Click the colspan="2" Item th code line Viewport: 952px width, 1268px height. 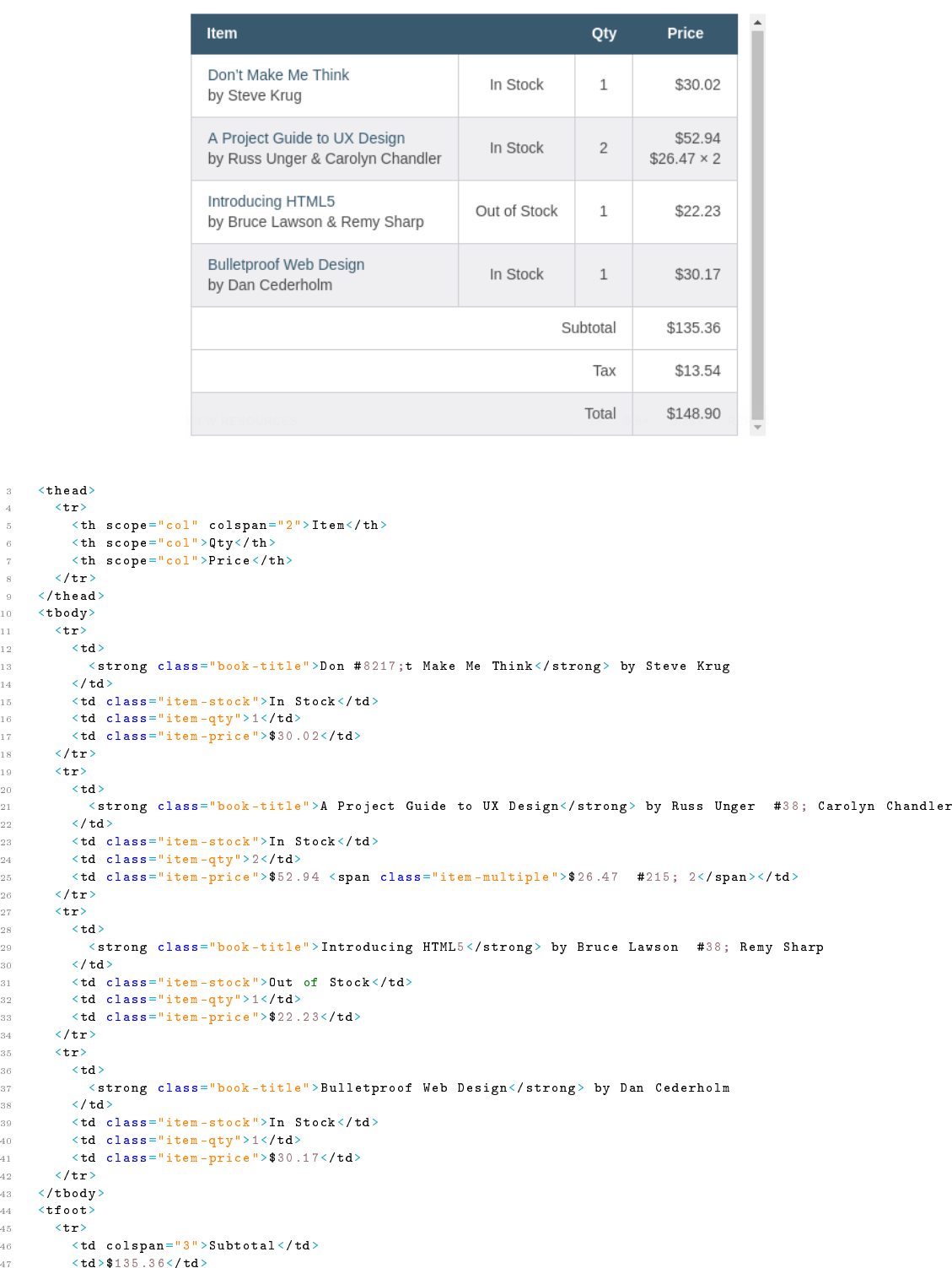point(229,526)
